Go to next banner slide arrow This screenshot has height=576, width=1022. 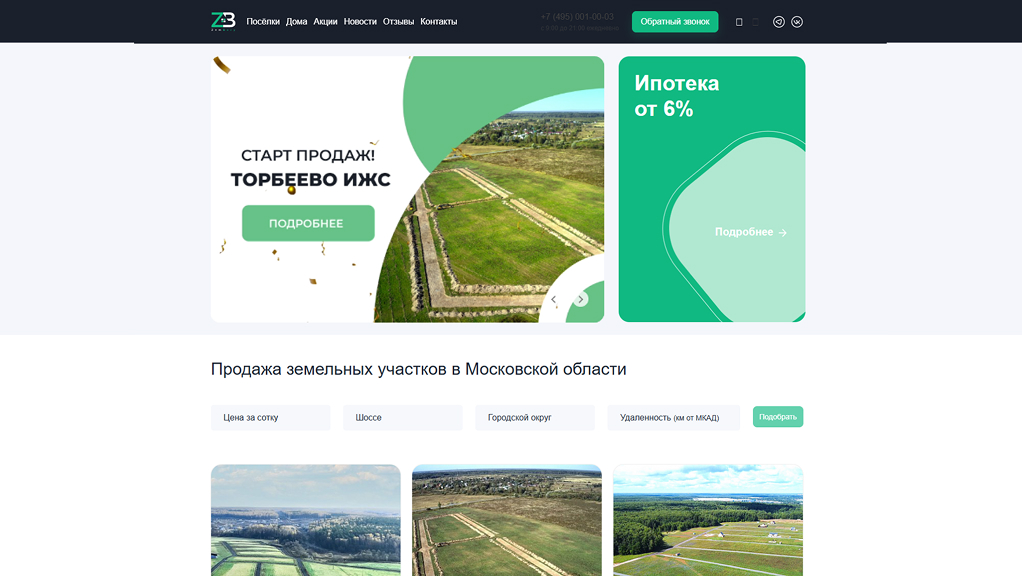point(580,299)
